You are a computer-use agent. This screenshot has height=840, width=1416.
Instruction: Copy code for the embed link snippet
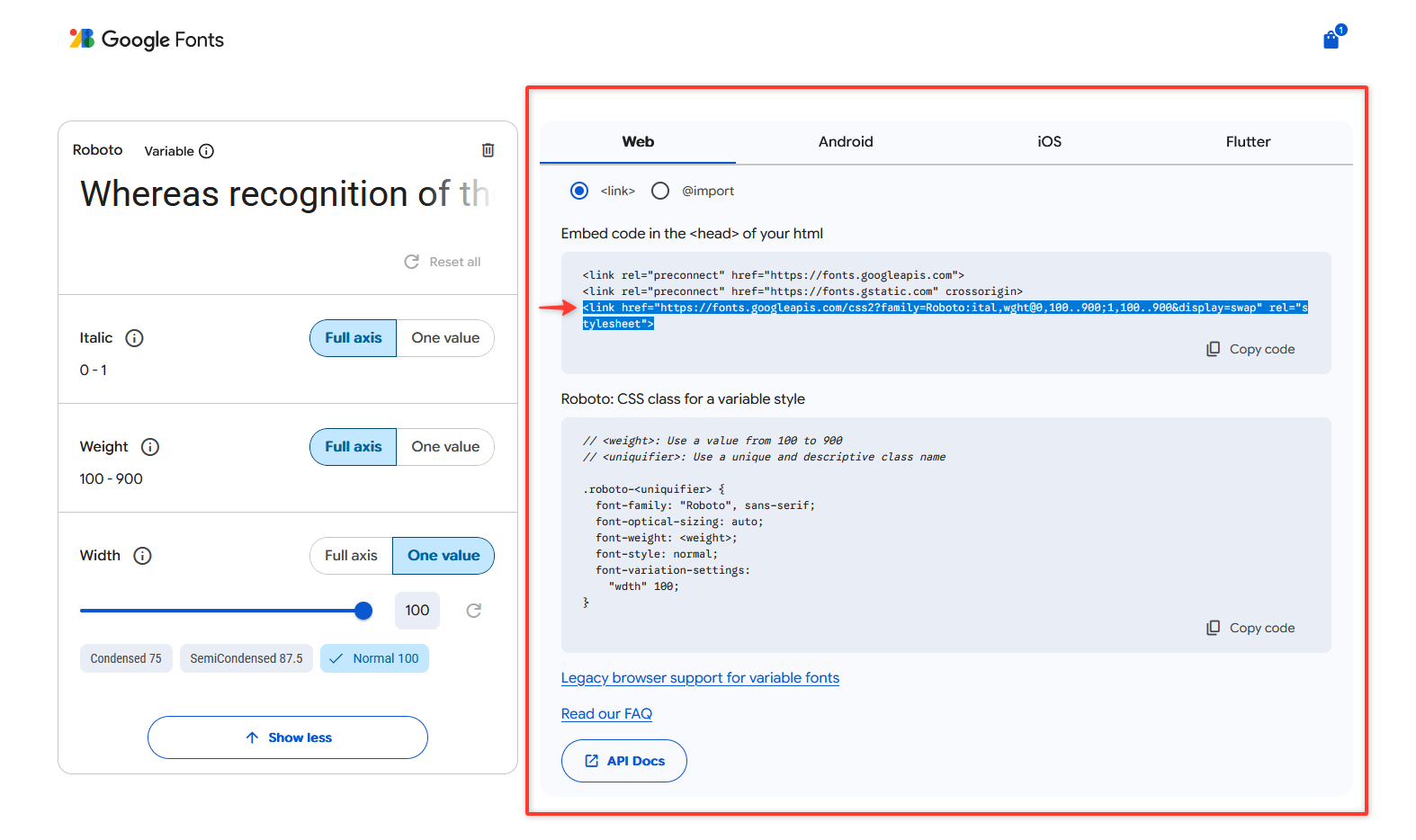click(1250, 349)
